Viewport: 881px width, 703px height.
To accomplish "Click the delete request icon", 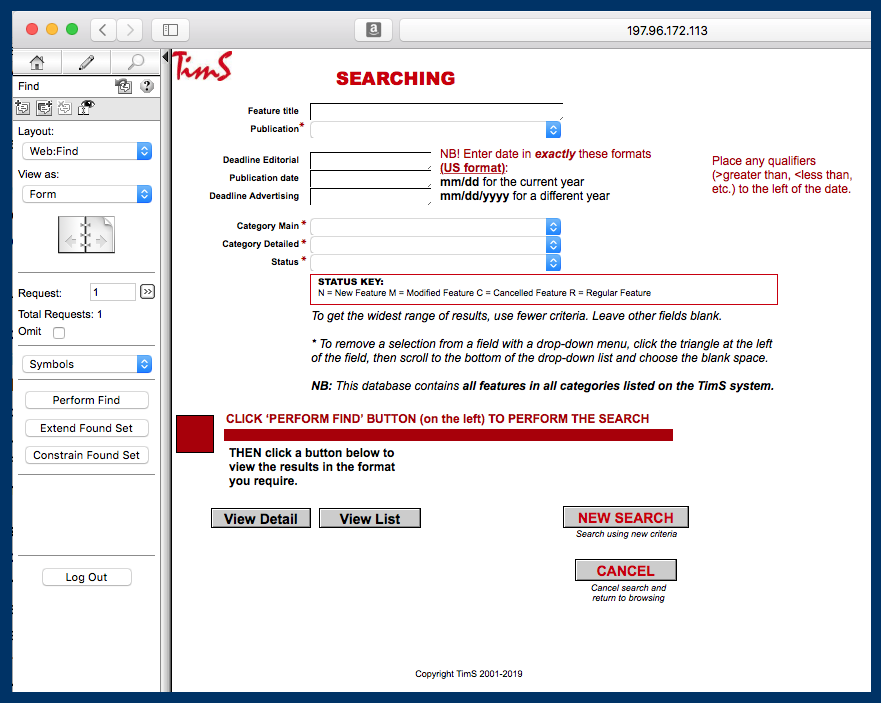I will [64, 107].
